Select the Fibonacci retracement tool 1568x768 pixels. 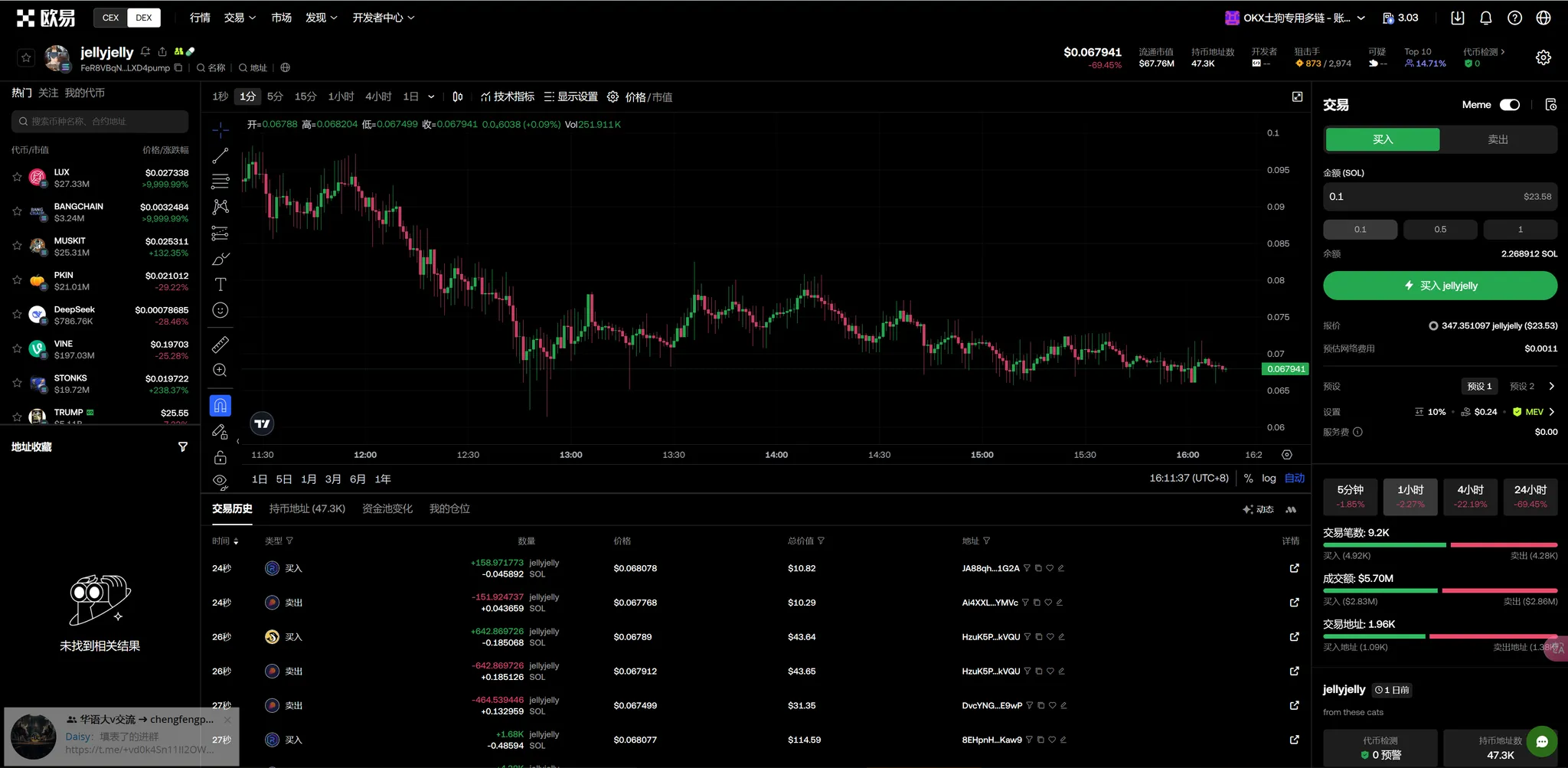(220, 181)
